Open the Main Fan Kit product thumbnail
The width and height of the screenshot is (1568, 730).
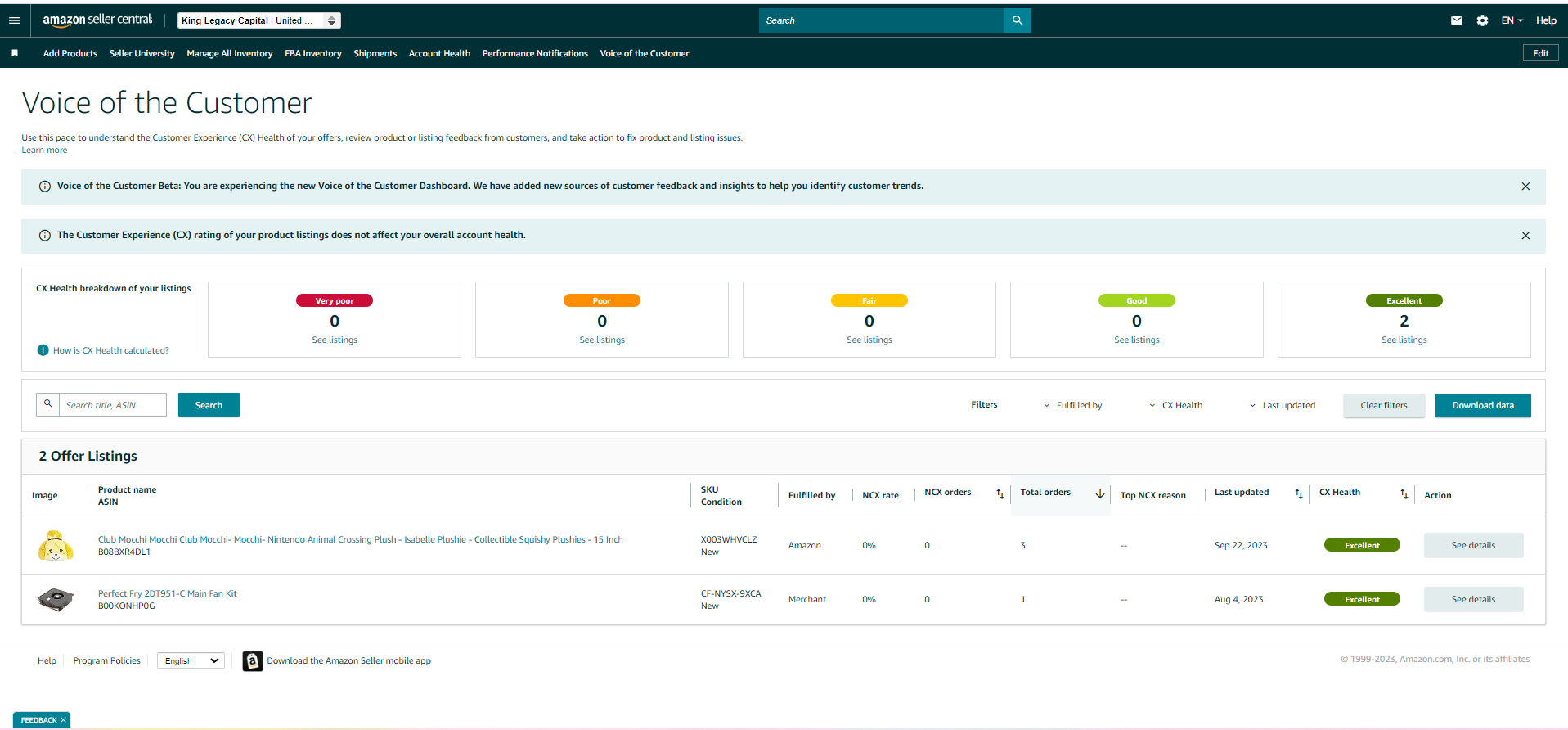(x=56, y=599)
